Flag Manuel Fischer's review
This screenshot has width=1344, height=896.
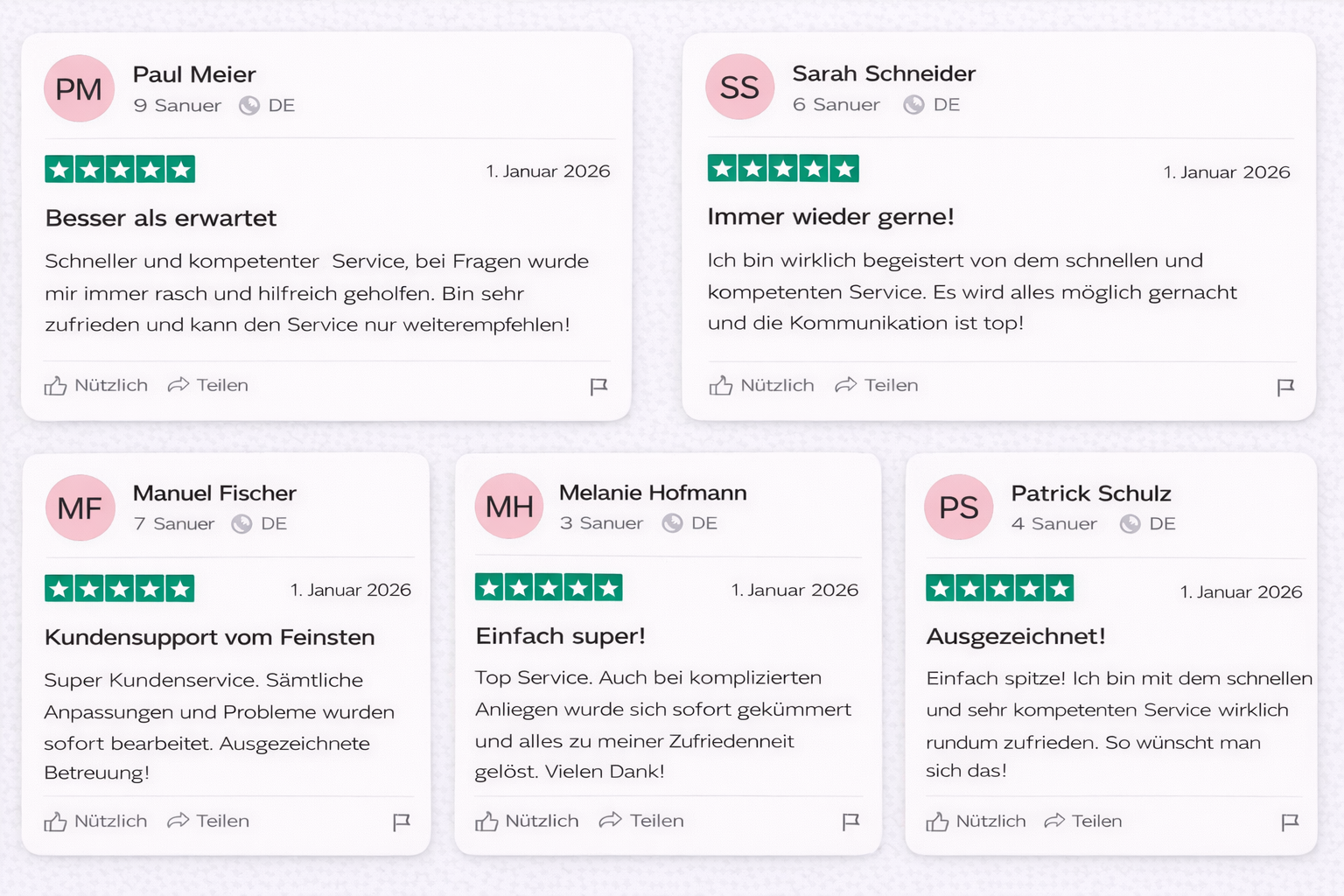(402, 822)
